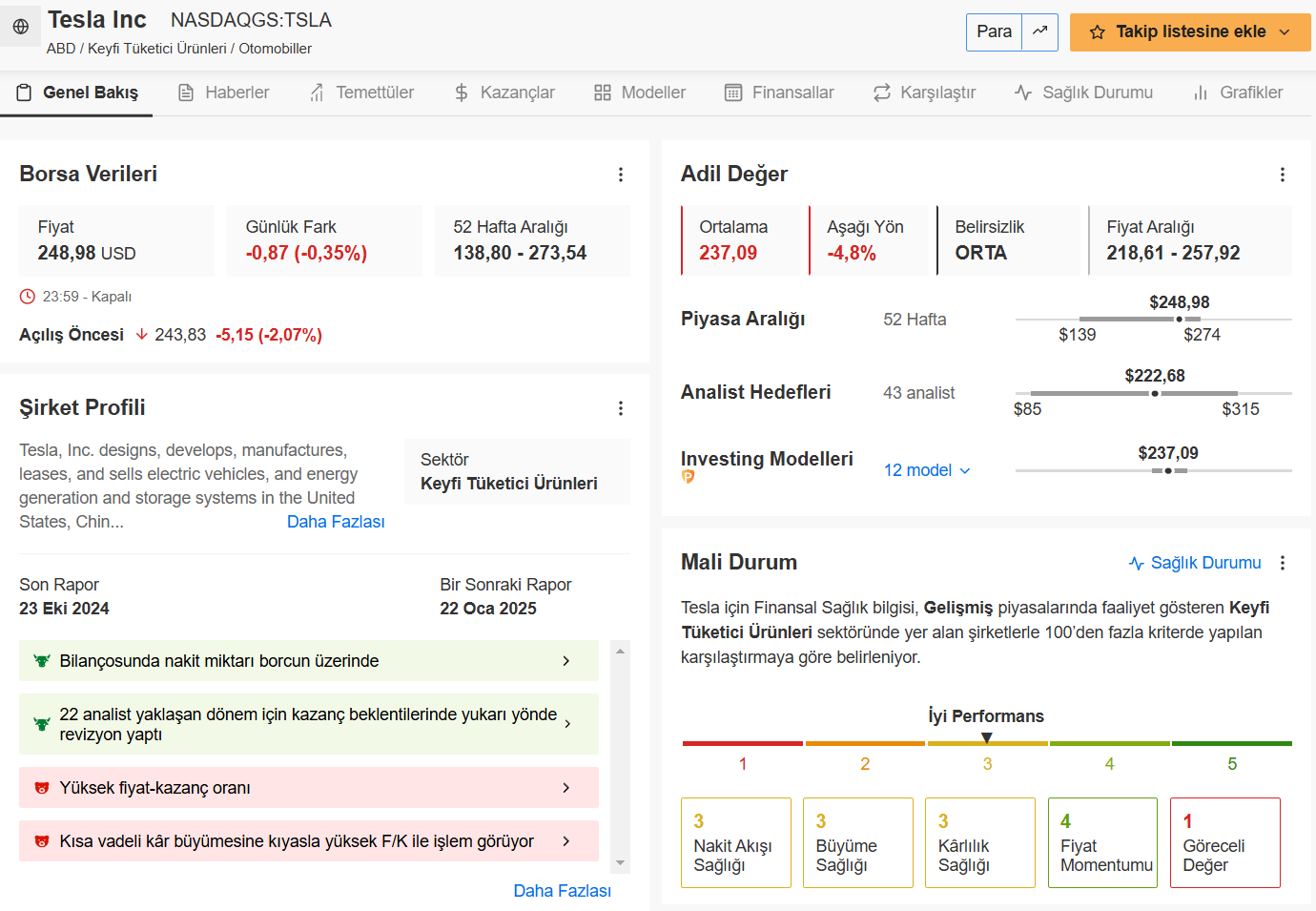
Task: Switch to the Modeller tab
Action: point(640,93)
